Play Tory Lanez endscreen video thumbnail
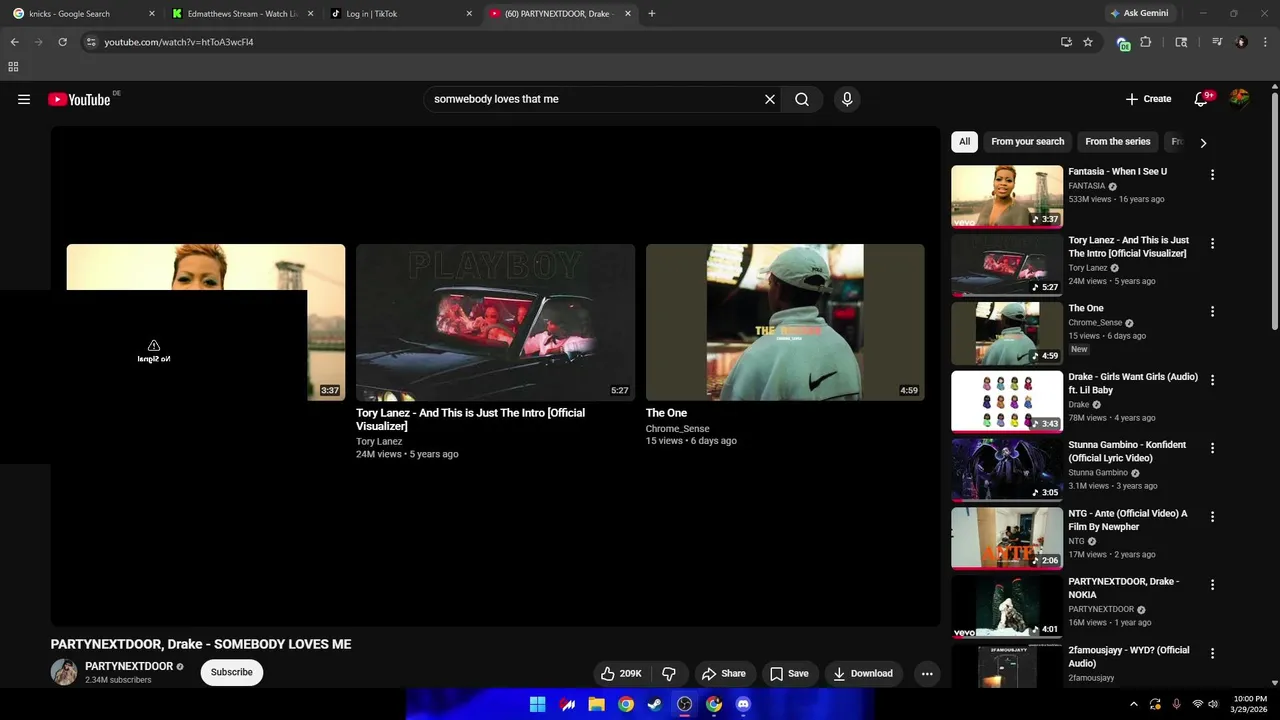 click(x=495, y=322)
